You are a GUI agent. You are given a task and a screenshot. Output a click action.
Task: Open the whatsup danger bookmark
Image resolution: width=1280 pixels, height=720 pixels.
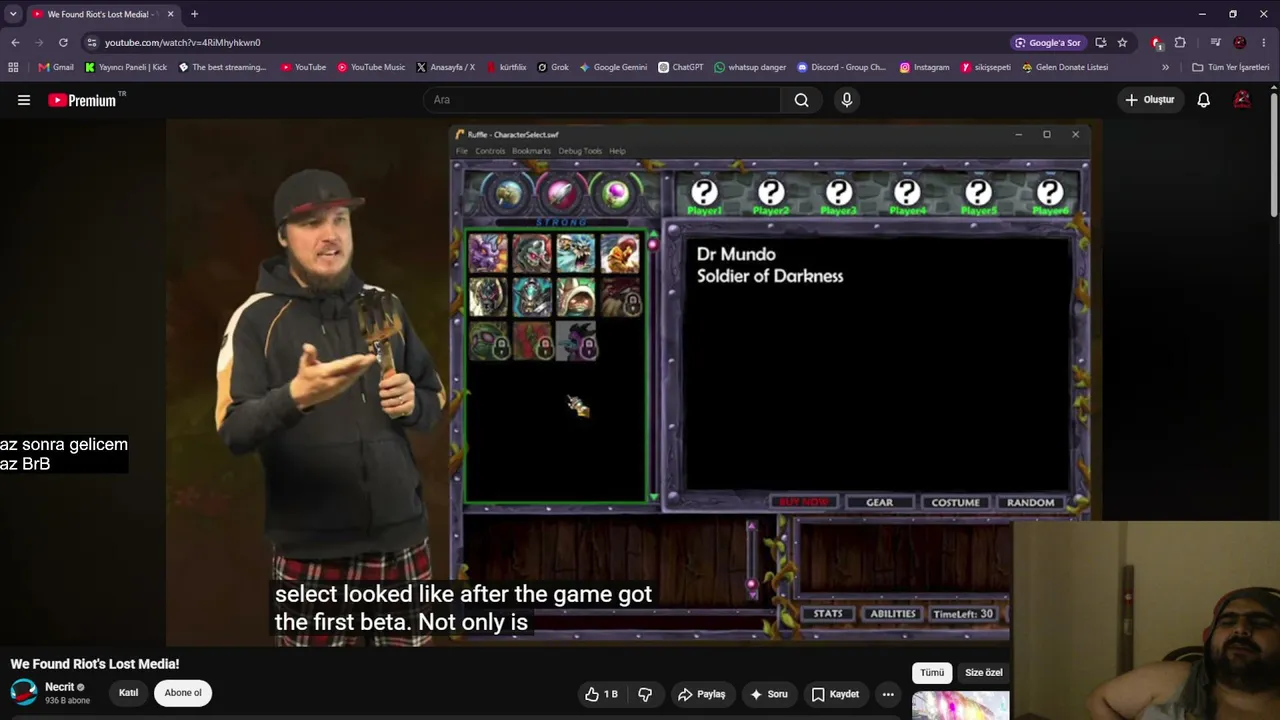(750, 67)
